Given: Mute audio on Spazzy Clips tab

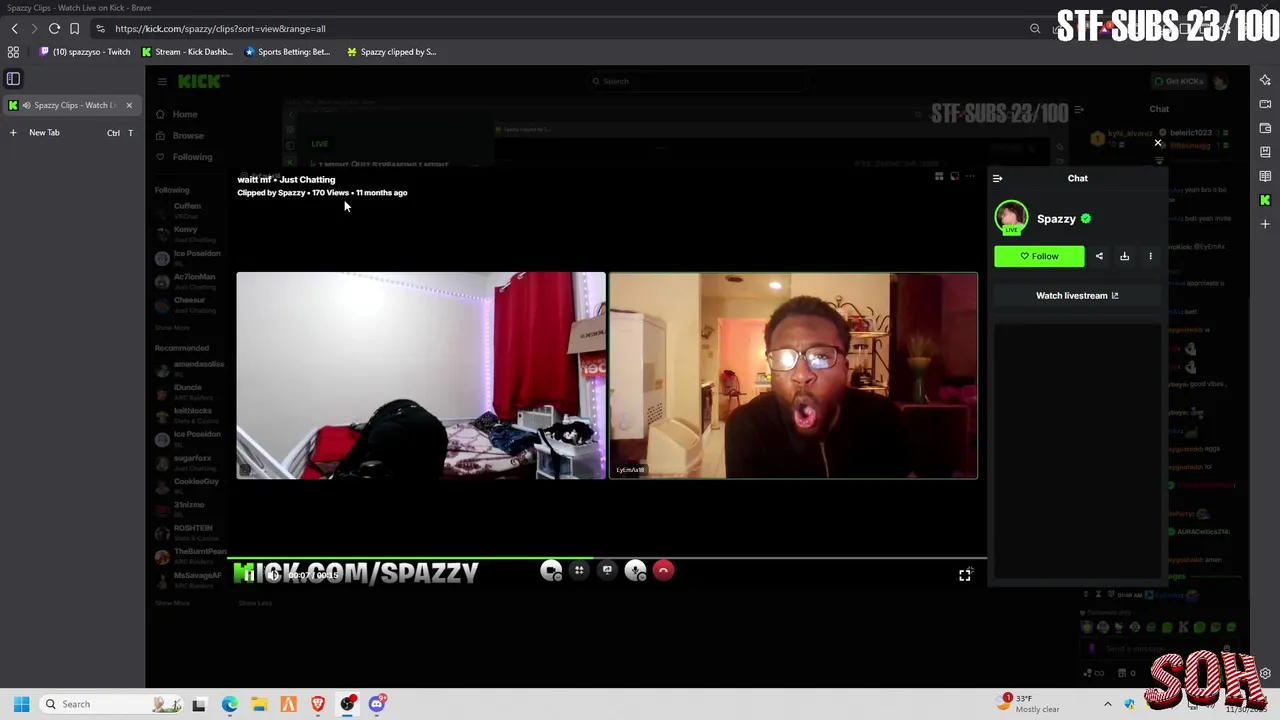Looking at the screenshot, I should tap(26, 105).
